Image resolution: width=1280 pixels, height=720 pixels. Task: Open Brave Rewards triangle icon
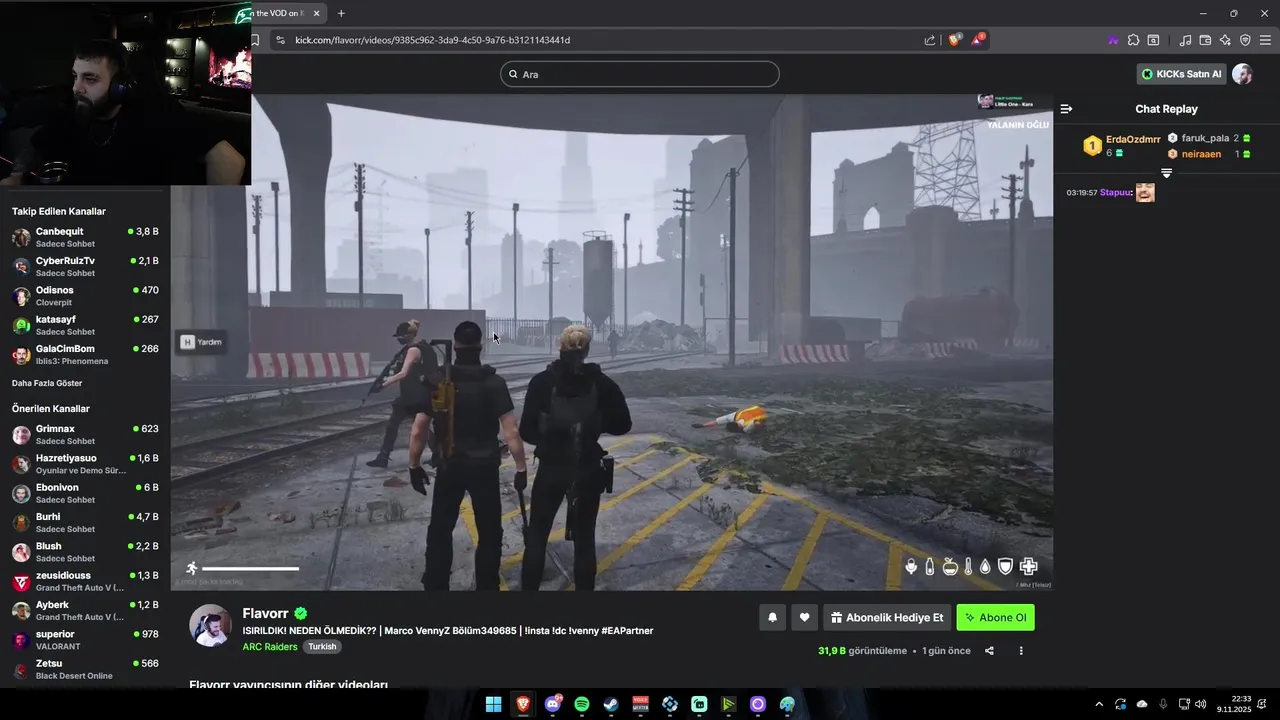click(977, 40)
